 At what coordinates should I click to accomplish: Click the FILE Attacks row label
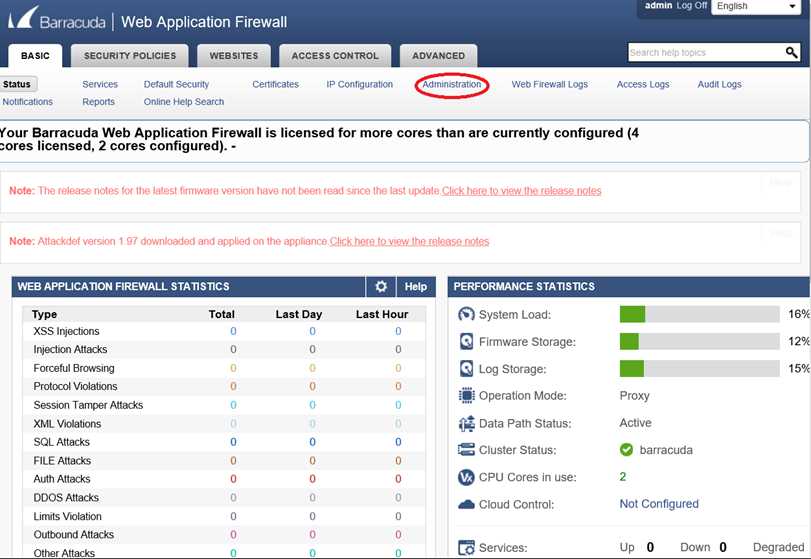pos(62,461)
